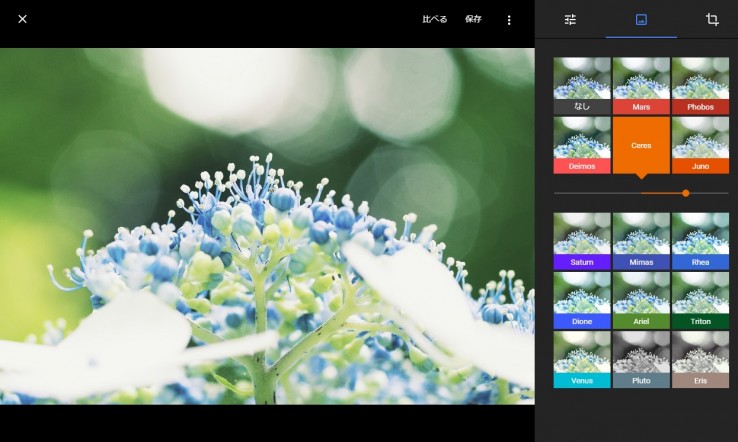
Task: Select the orange Ceres filter tile
Action: click(x=641, y=145)
